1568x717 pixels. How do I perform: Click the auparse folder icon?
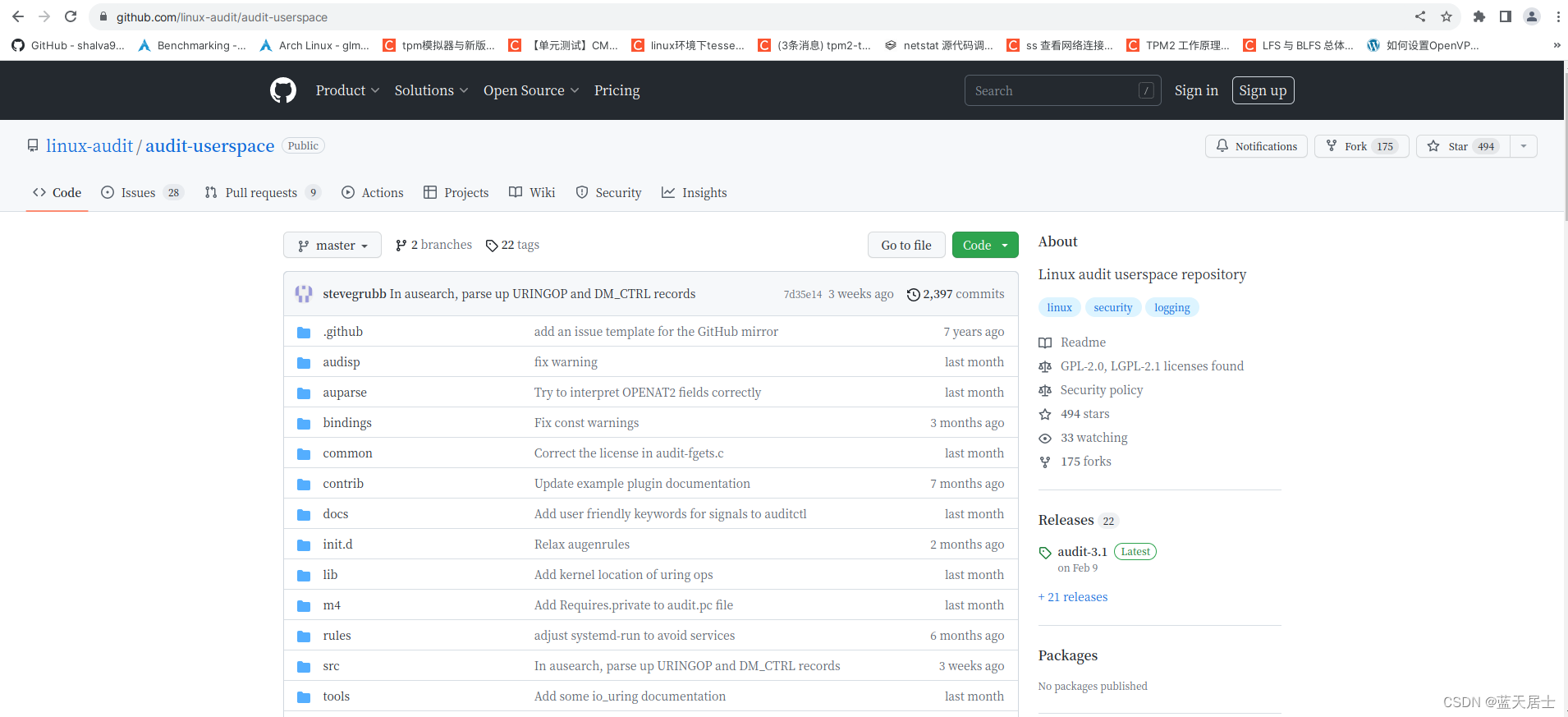pyautogui.click(x=304, y=393)
